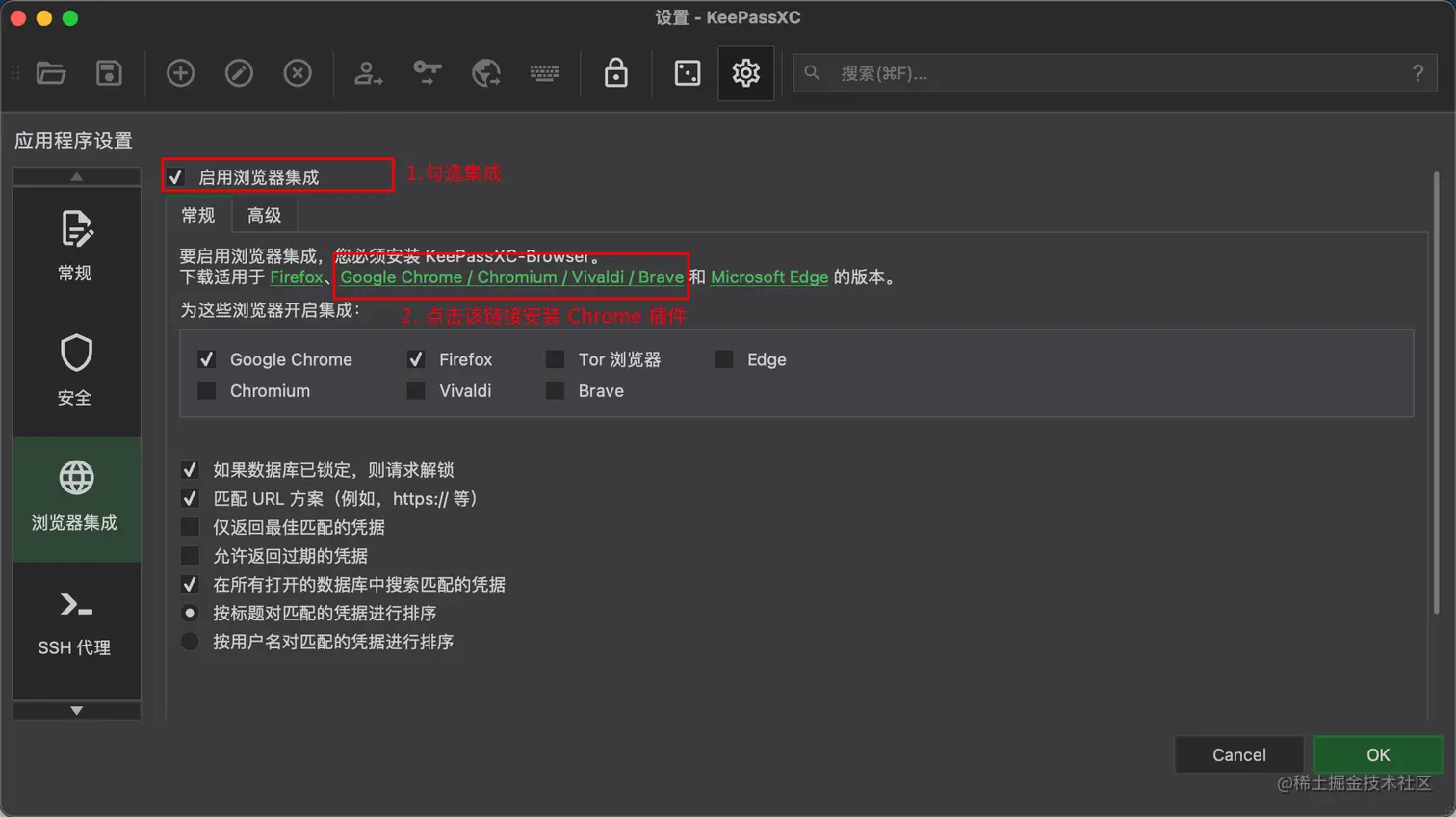Click the delete entry icon

pos(298,73)
